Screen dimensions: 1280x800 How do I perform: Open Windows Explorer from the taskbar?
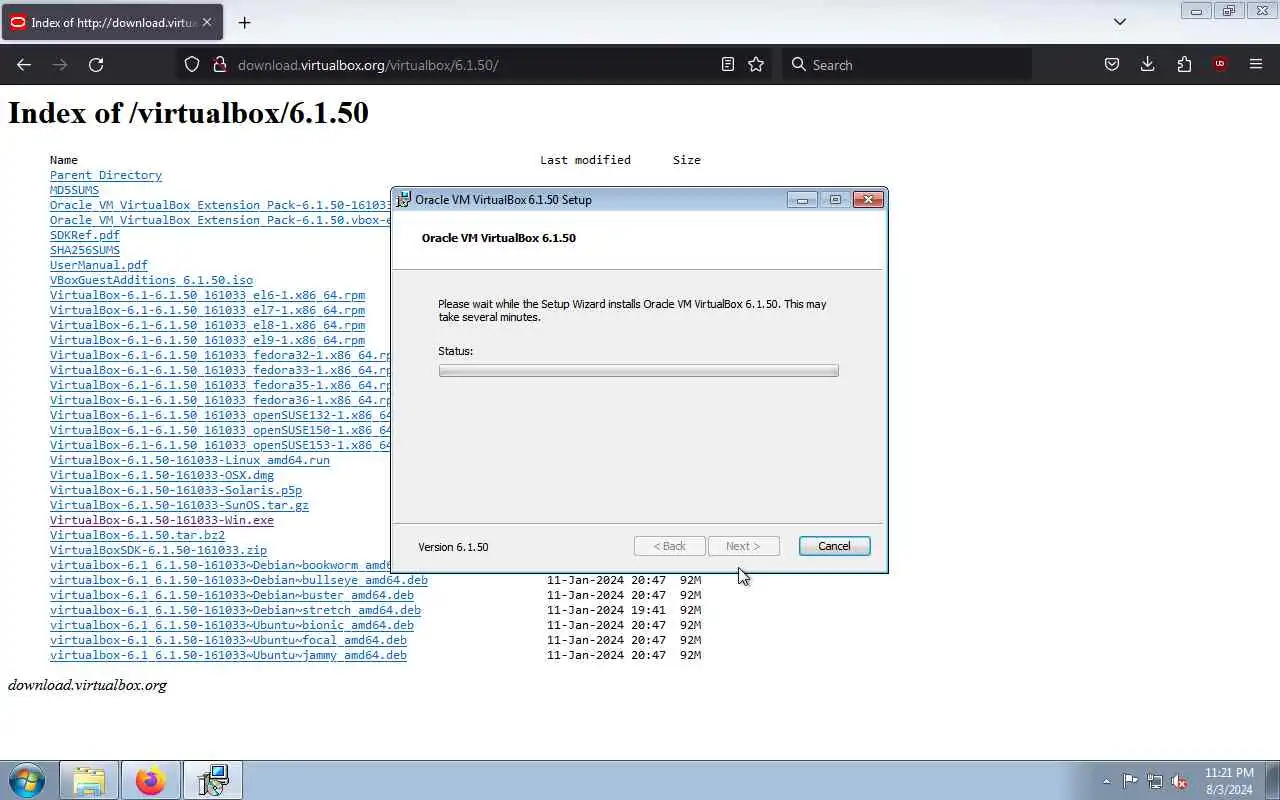click(x=89, y=780)
